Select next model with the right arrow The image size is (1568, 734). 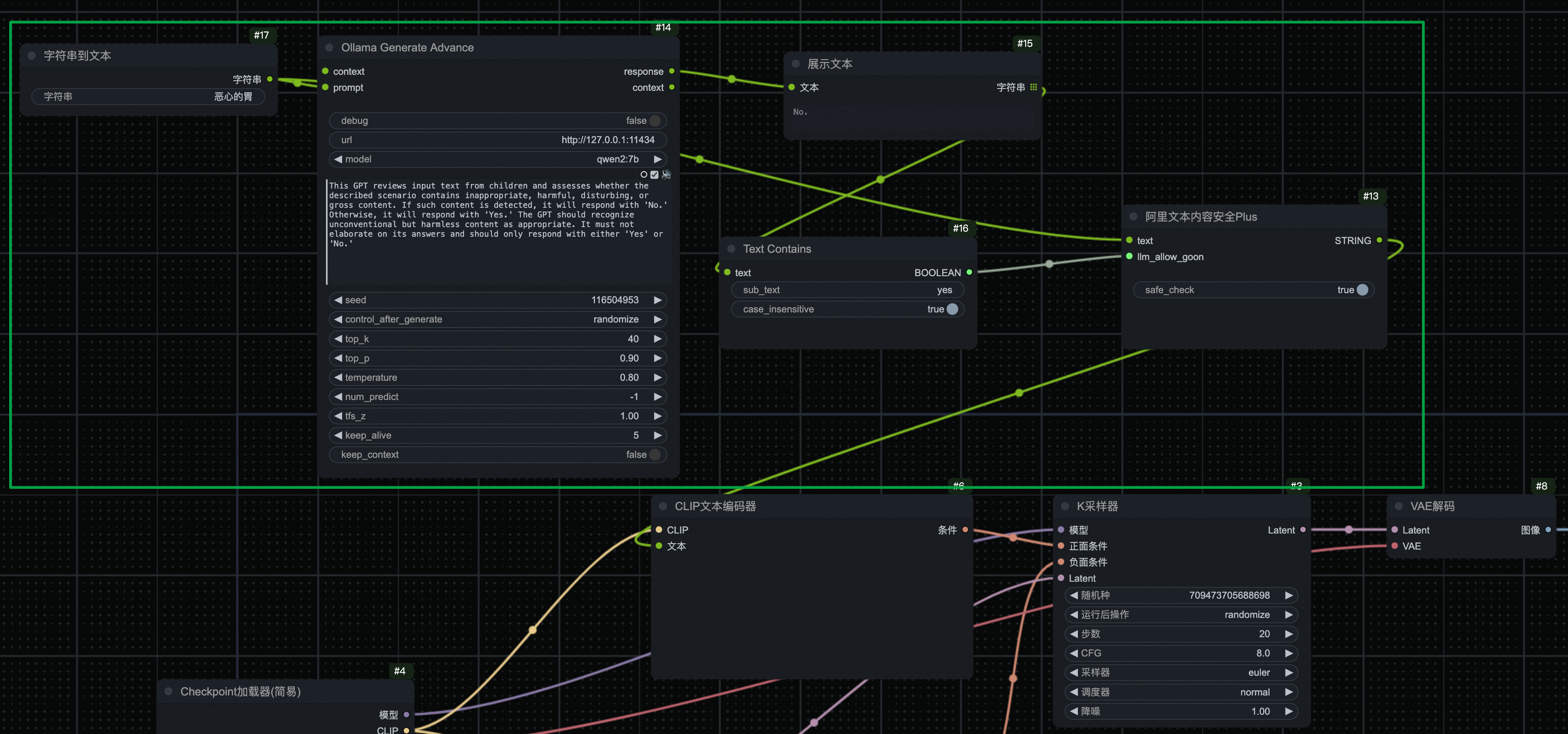point(657,159)
